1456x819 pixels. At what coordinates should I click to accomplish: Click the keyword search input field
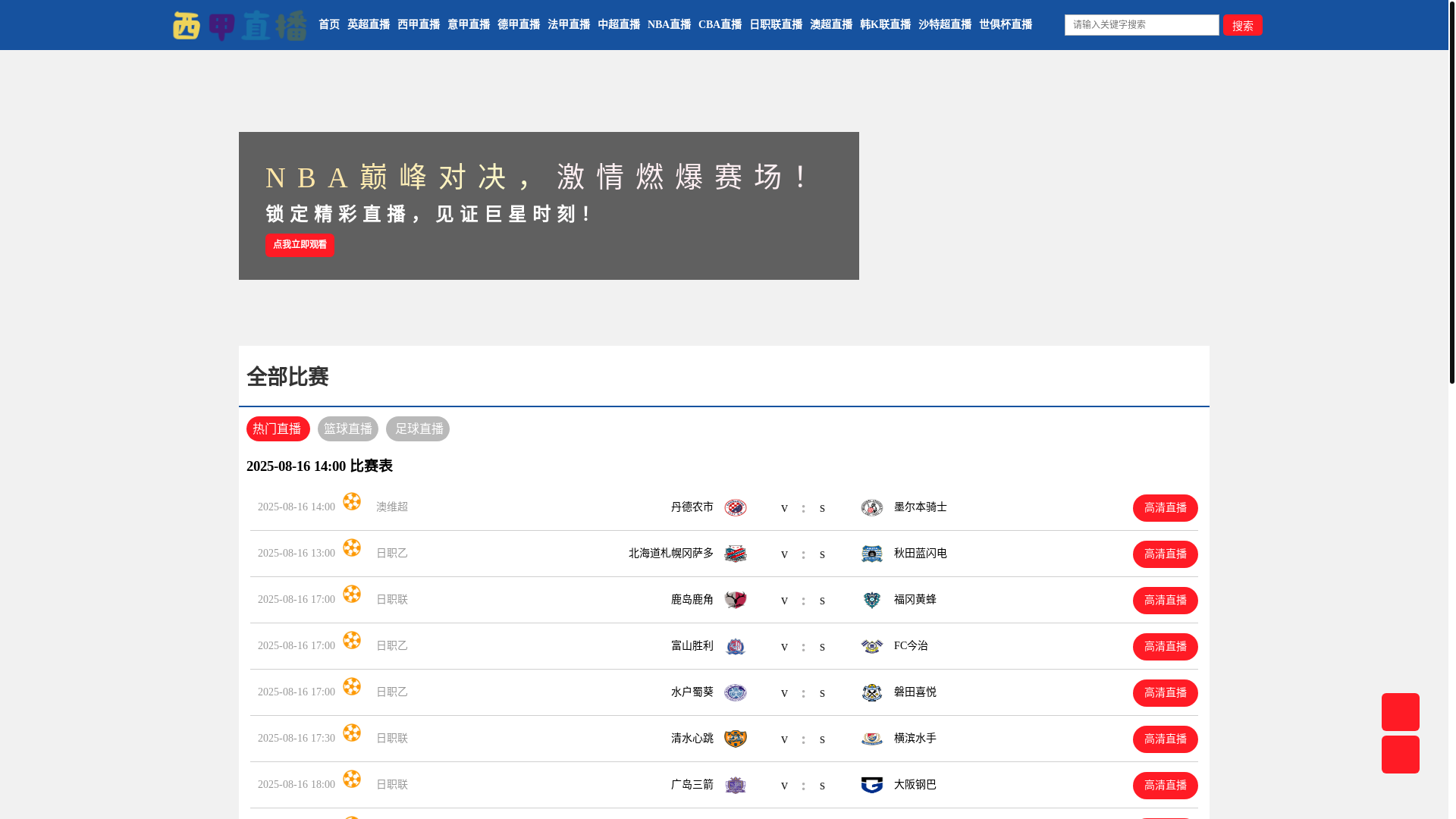(x=1142, y=25)
